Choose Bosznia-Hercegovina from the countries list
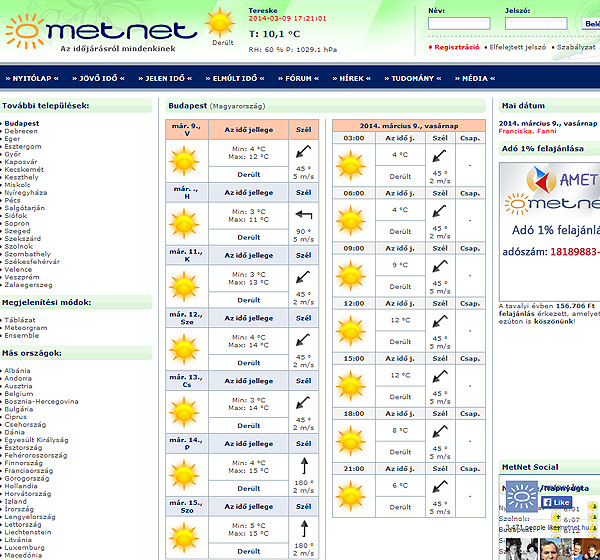Screen dimensions: 600x560 41,401
